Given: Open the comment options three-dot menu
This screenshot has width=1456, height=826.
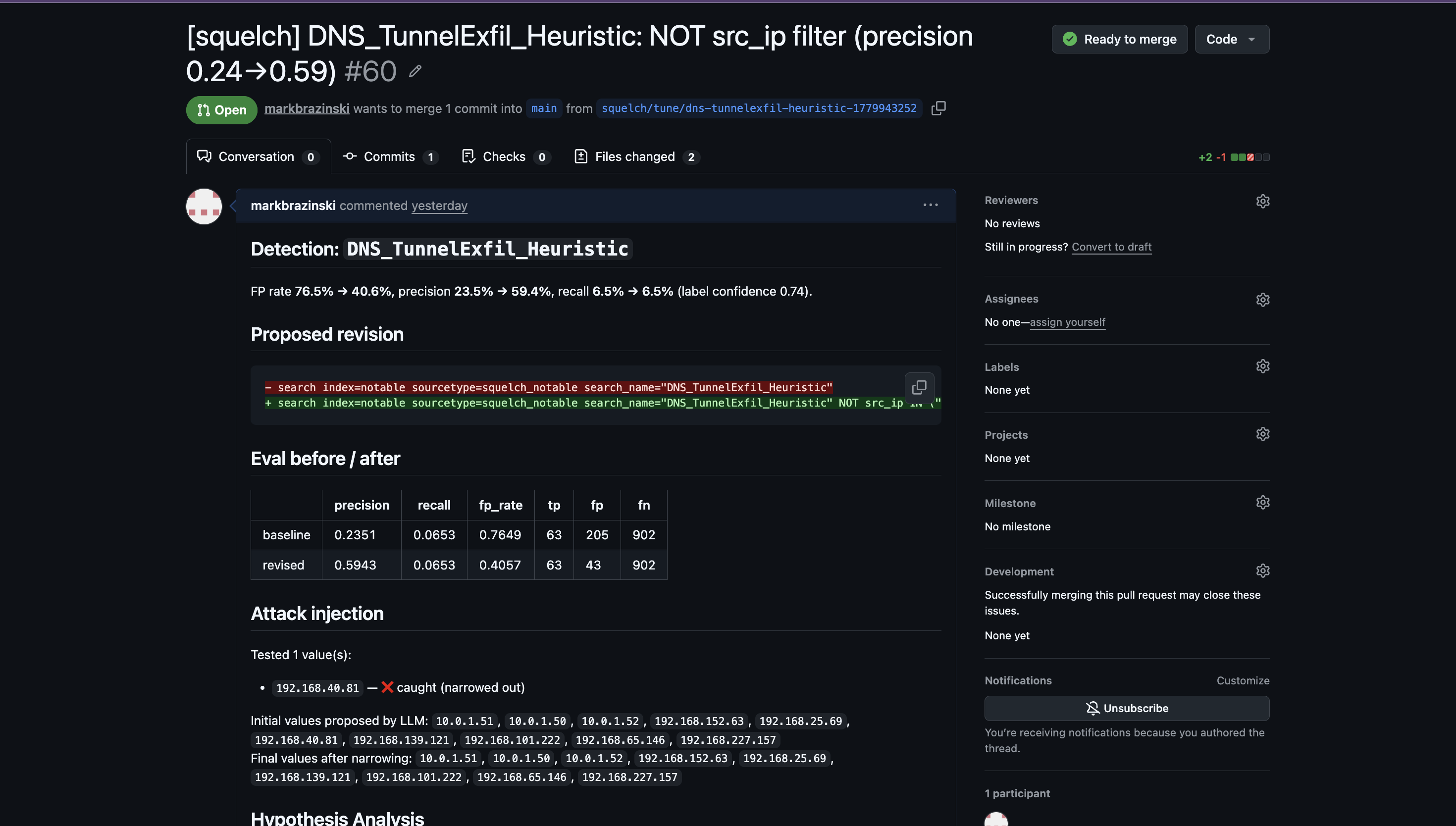Looking at the screenshot, I should click(930, 205).
